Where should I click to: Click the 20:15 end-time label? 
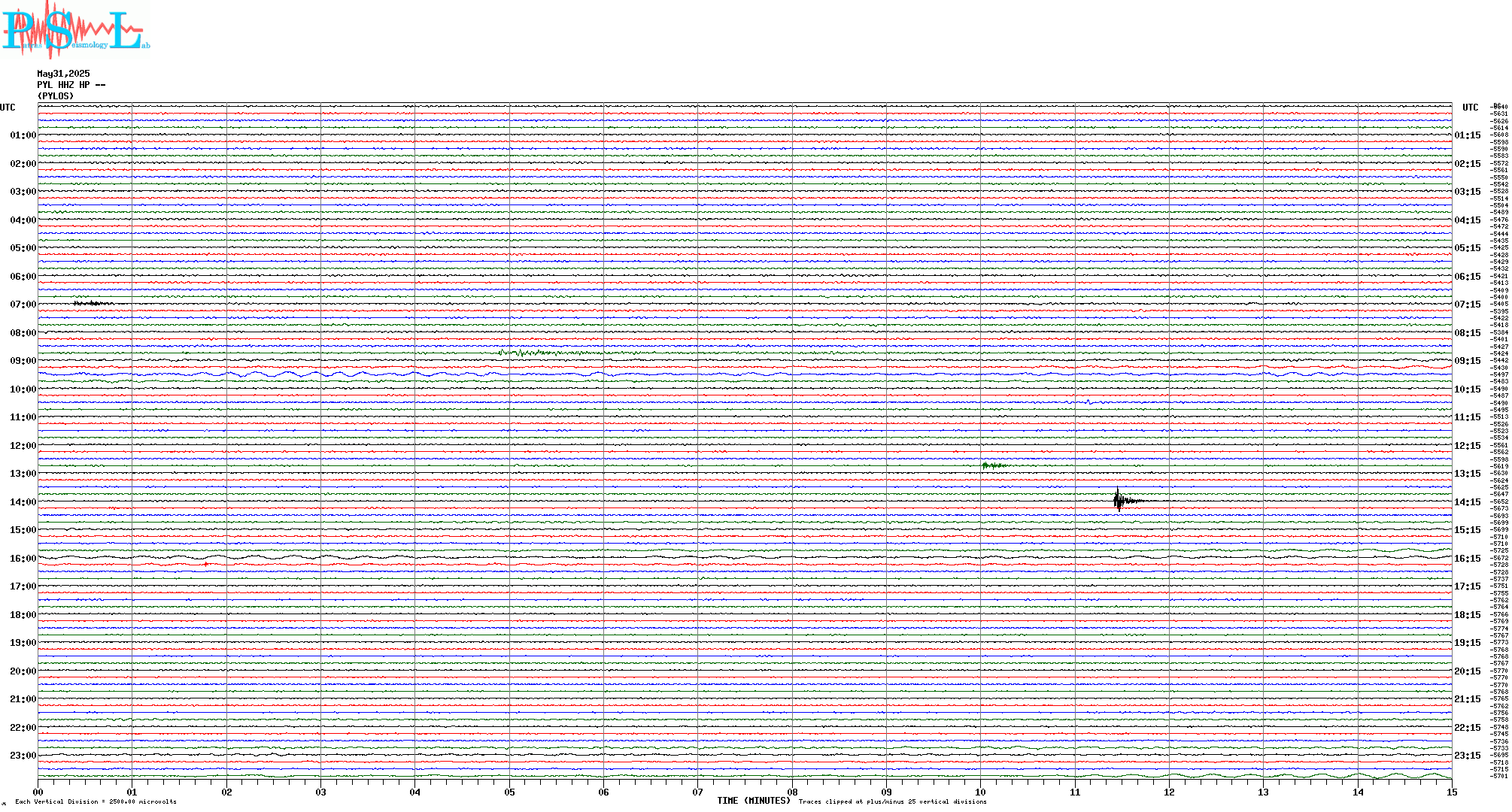coord(1468,671)
